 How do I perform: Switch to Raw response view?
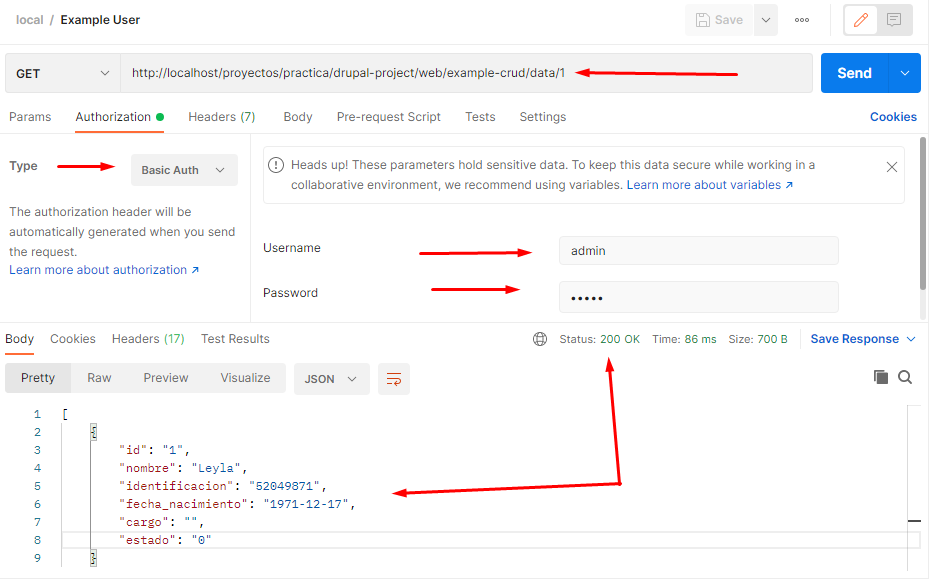(99, 378)
